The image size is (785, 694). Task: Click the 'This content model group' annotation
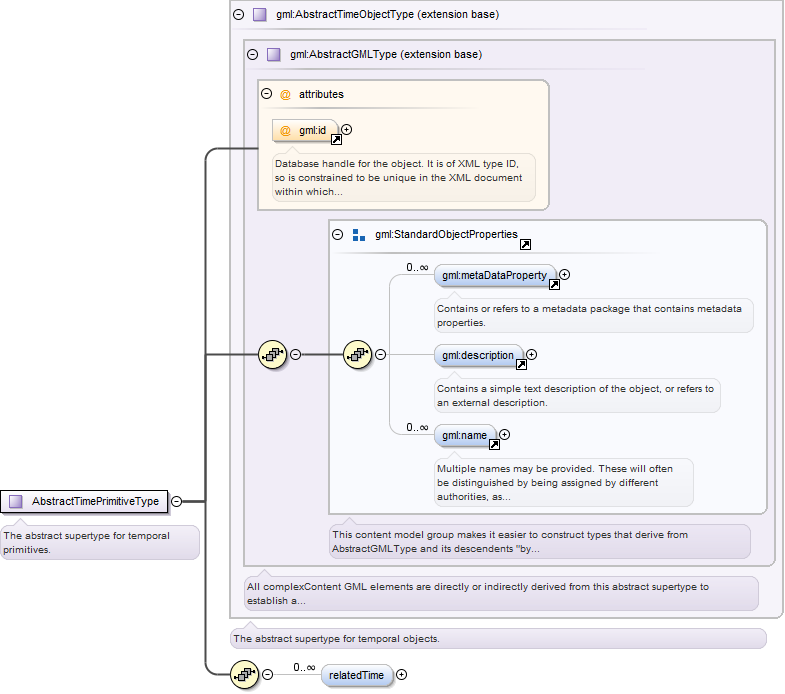[540, 542]
